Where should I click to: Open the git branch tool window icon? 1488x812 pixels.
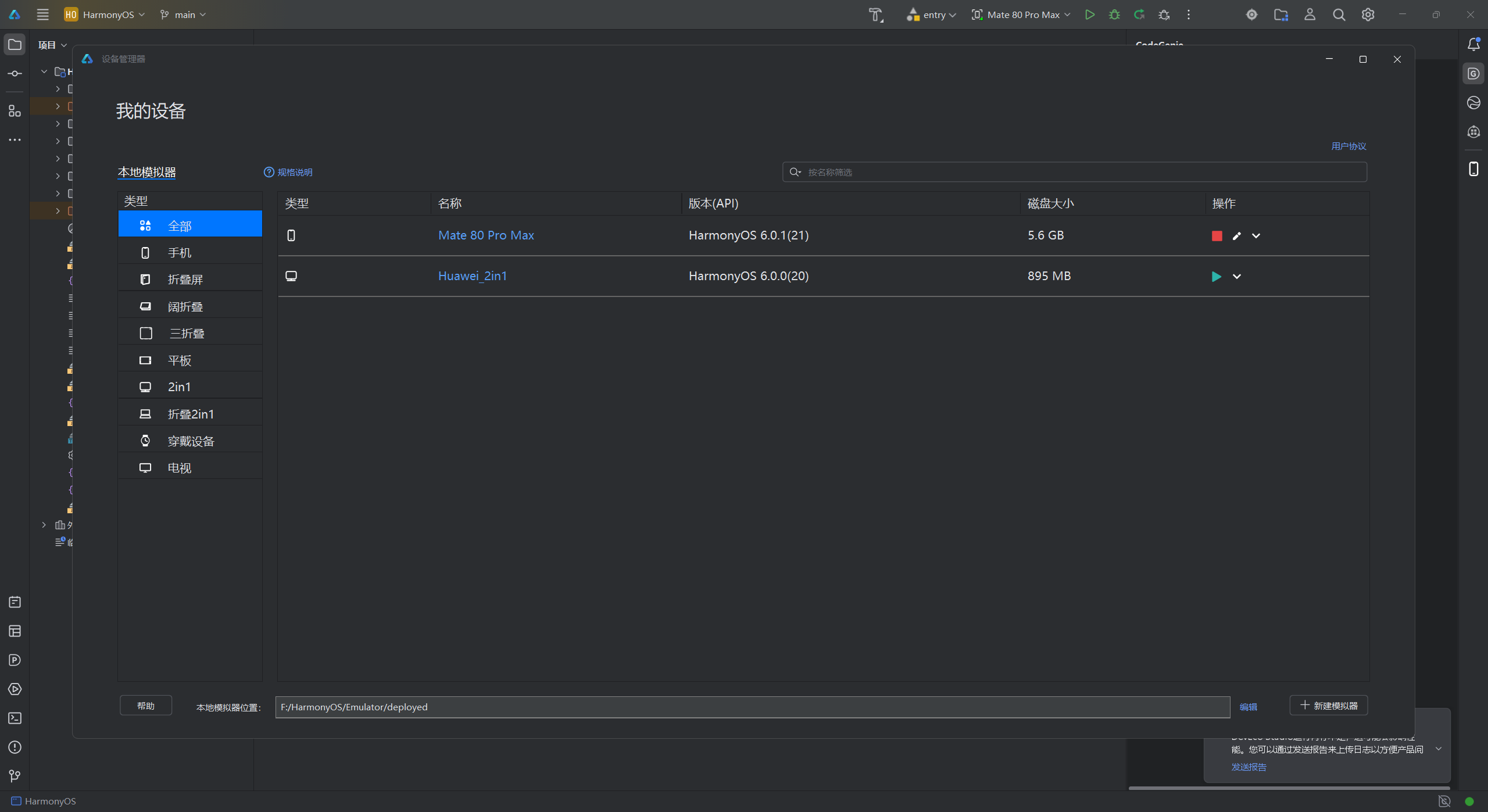pyautogui.click(x=15, y=776)
